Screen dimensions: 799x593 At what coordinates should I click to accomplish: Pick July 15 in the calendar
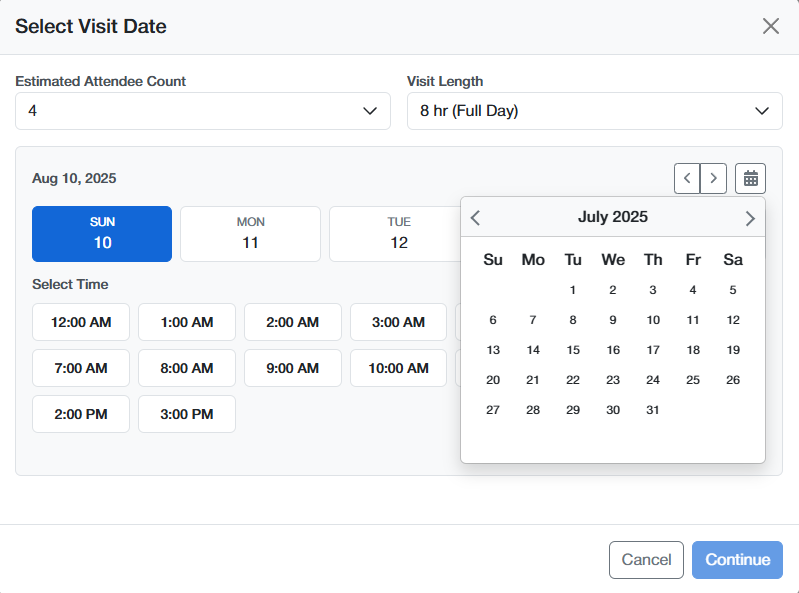(x=573, y=350)
